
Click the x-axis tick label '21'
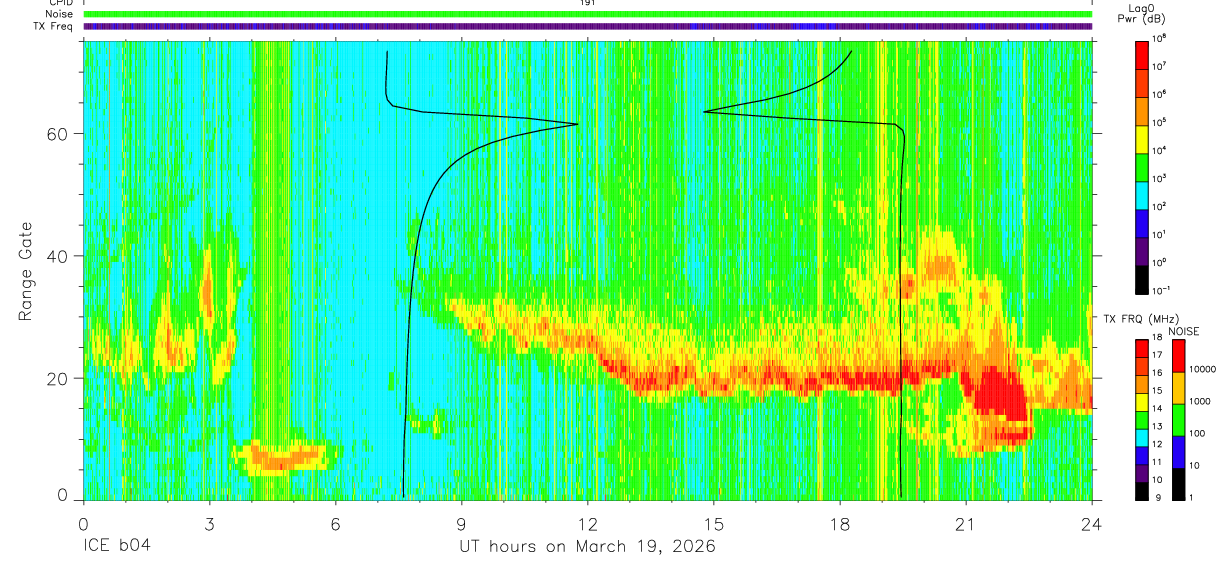click(x=966, y=524)
